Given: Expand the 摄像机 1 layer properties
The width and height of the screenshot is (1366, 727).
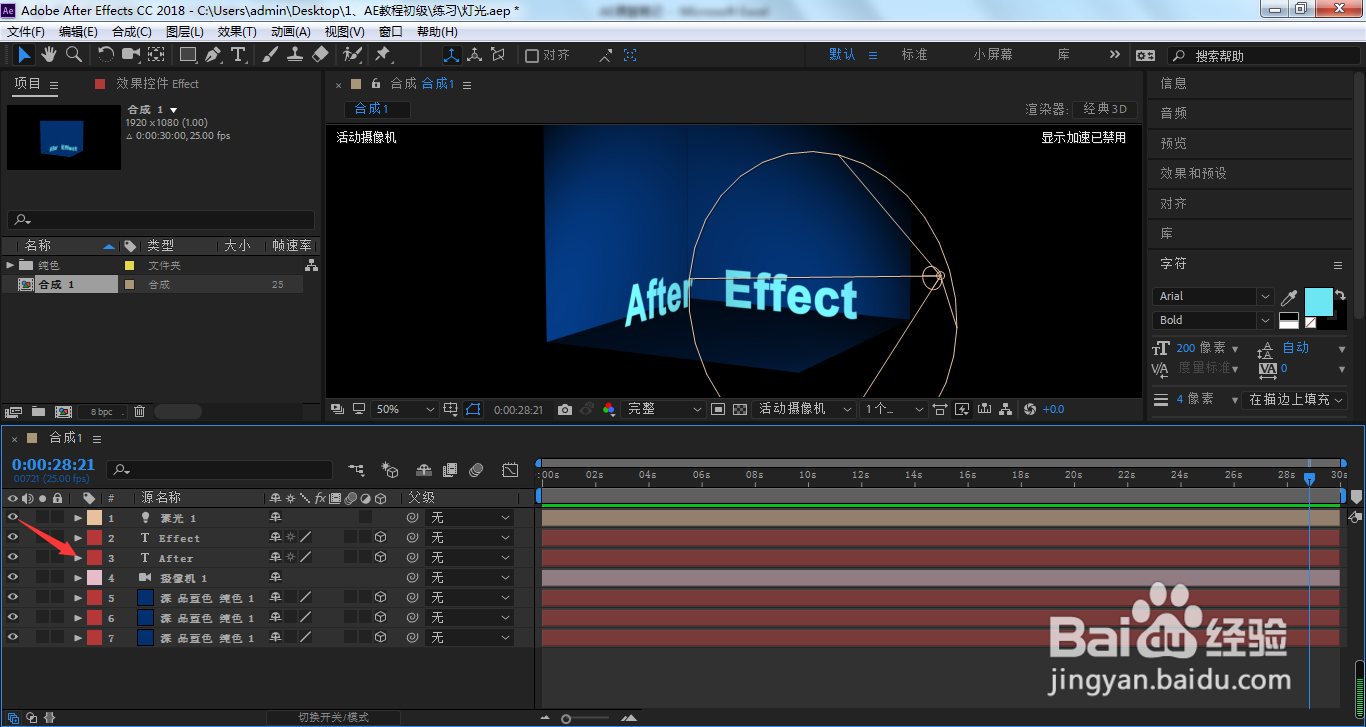Looking at the screenshot, I should 78,578.
